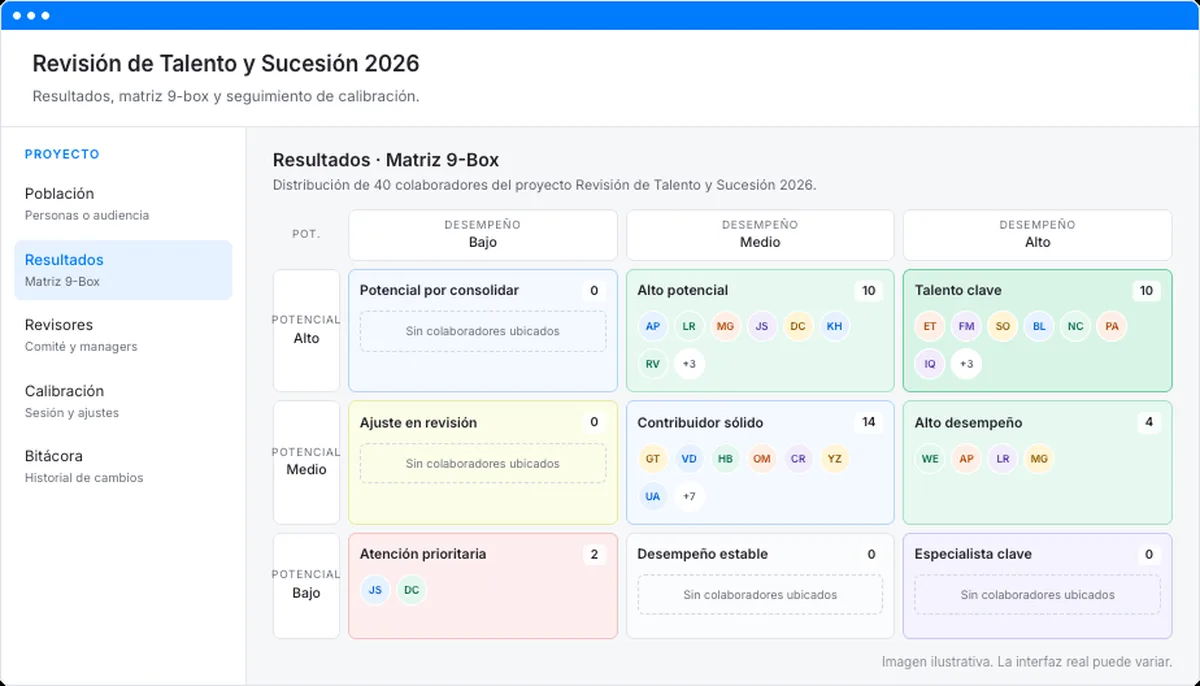This screenshot has width=1200, height=686.
Task: Select the Potencial Medio row header
Action: (307, 462)
